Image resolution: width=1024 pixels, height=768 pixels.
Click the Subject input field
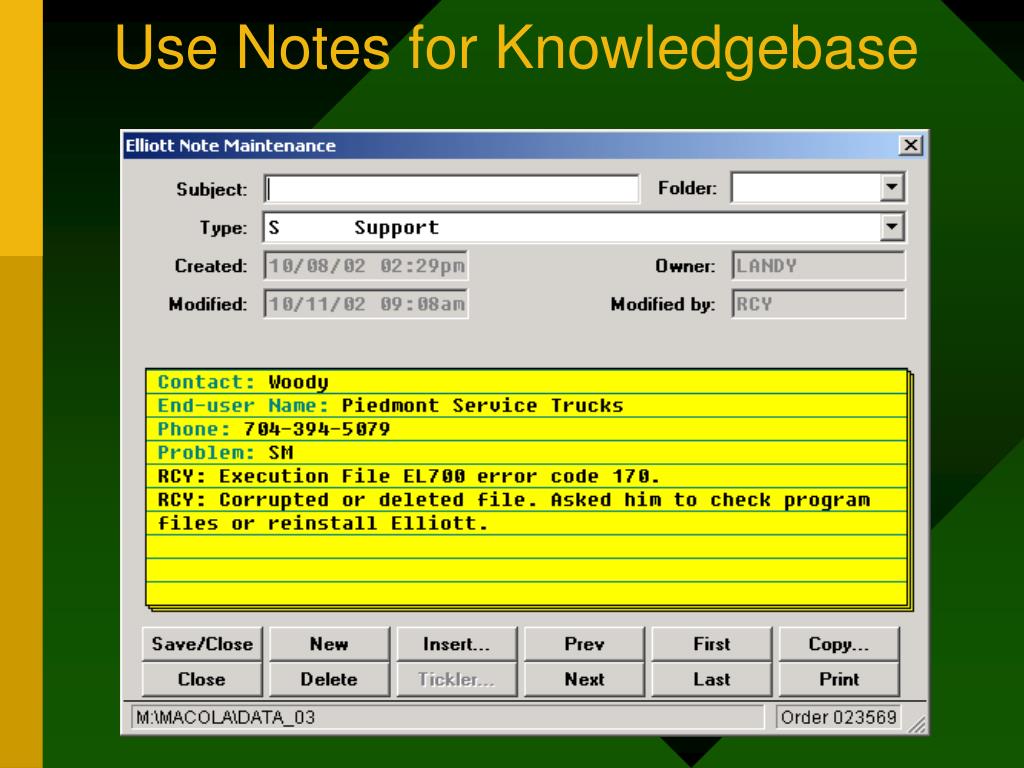451,189
